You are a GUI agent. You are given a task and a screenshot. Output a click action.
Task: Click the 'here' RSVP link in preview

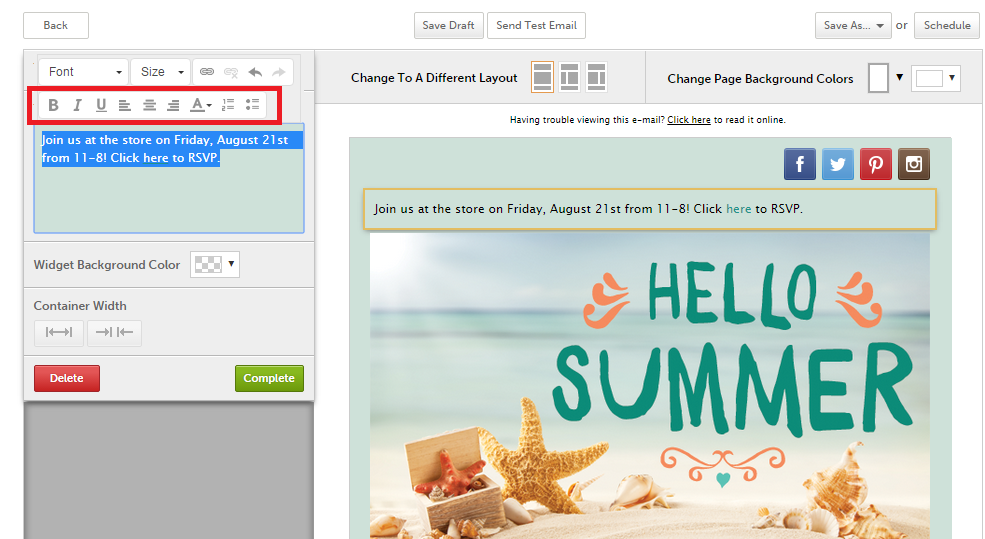point(738,209)
